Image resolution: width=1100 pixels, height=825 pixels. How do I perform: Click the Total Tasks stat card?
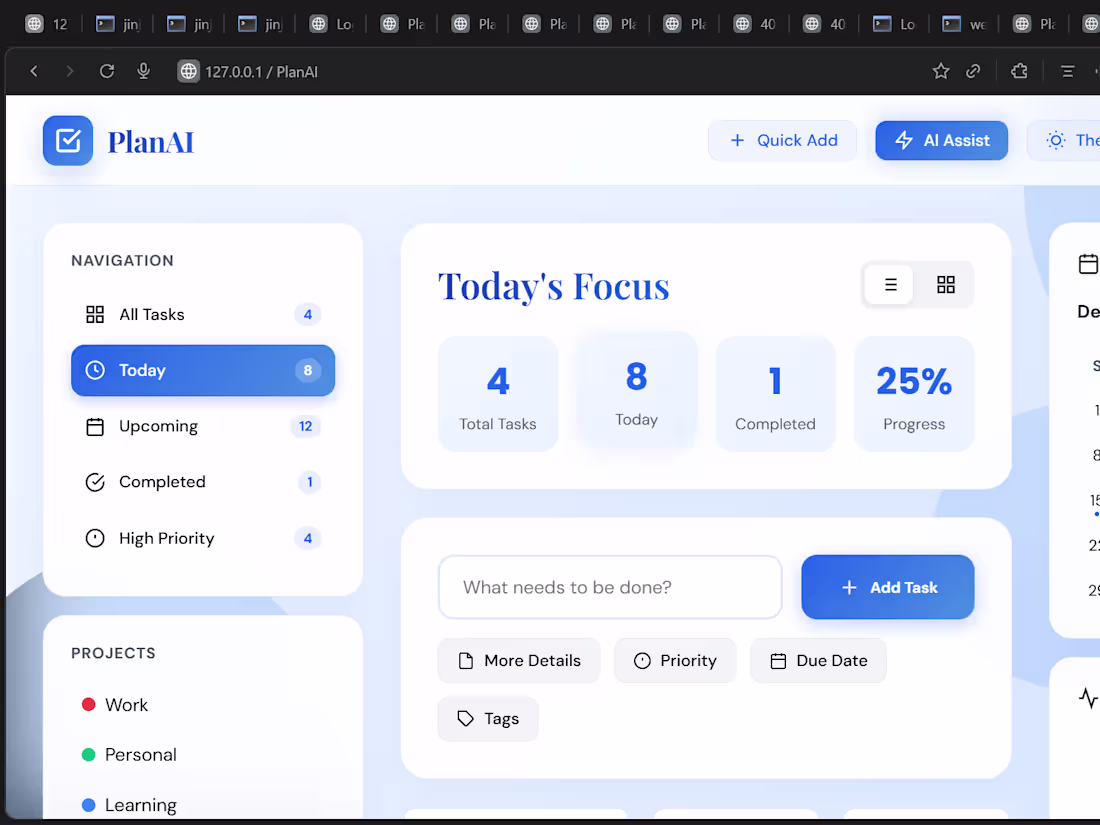coord(498,394)
